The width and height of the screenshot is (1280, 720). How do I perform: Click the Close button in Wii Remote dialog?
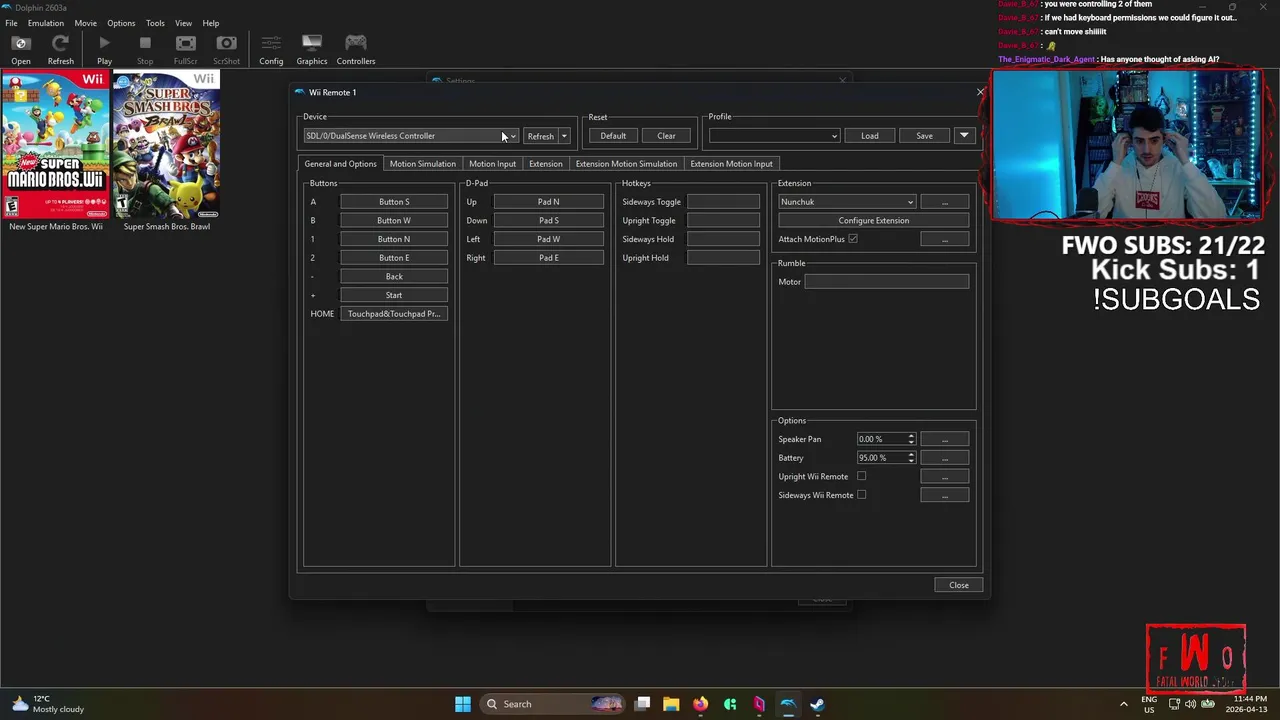[958, 585]
